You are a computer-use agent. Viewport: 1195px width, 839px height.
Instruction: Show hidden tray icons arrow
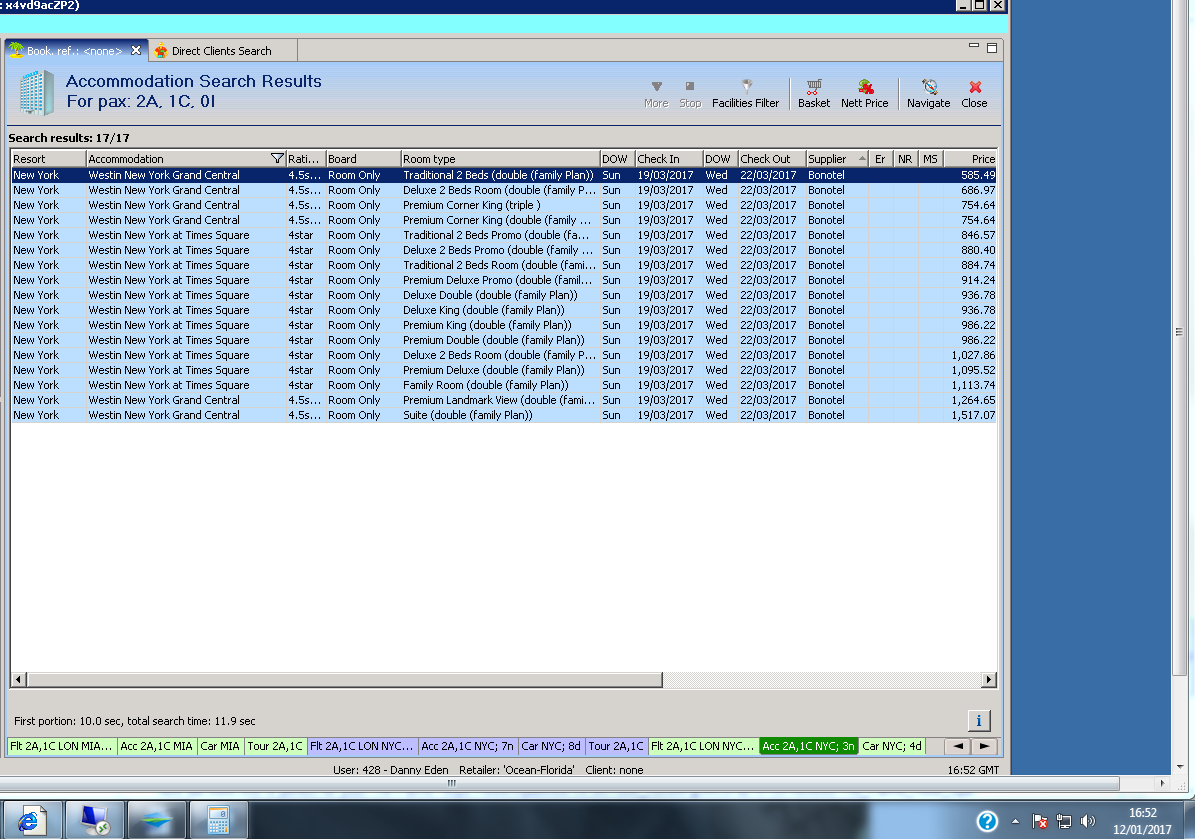point(1015,821)
